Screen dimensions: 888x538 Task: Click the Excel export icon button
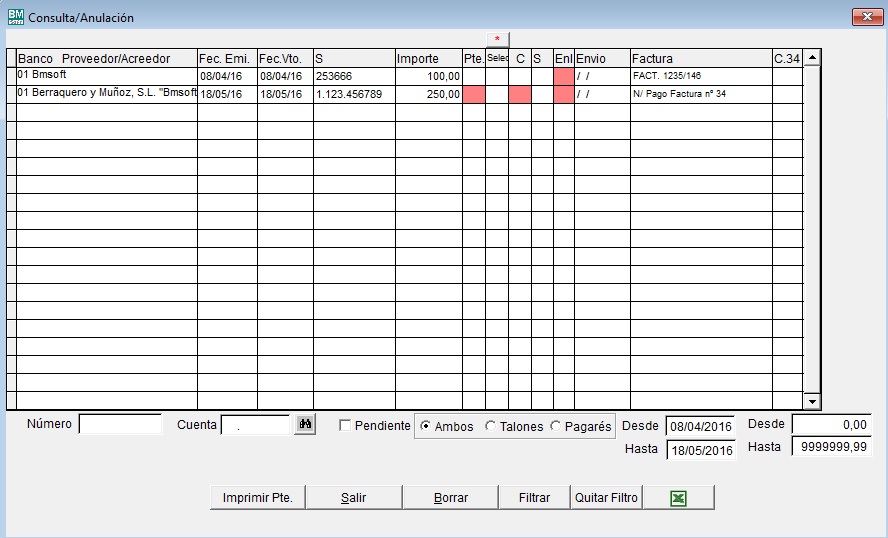coord(677,497)
